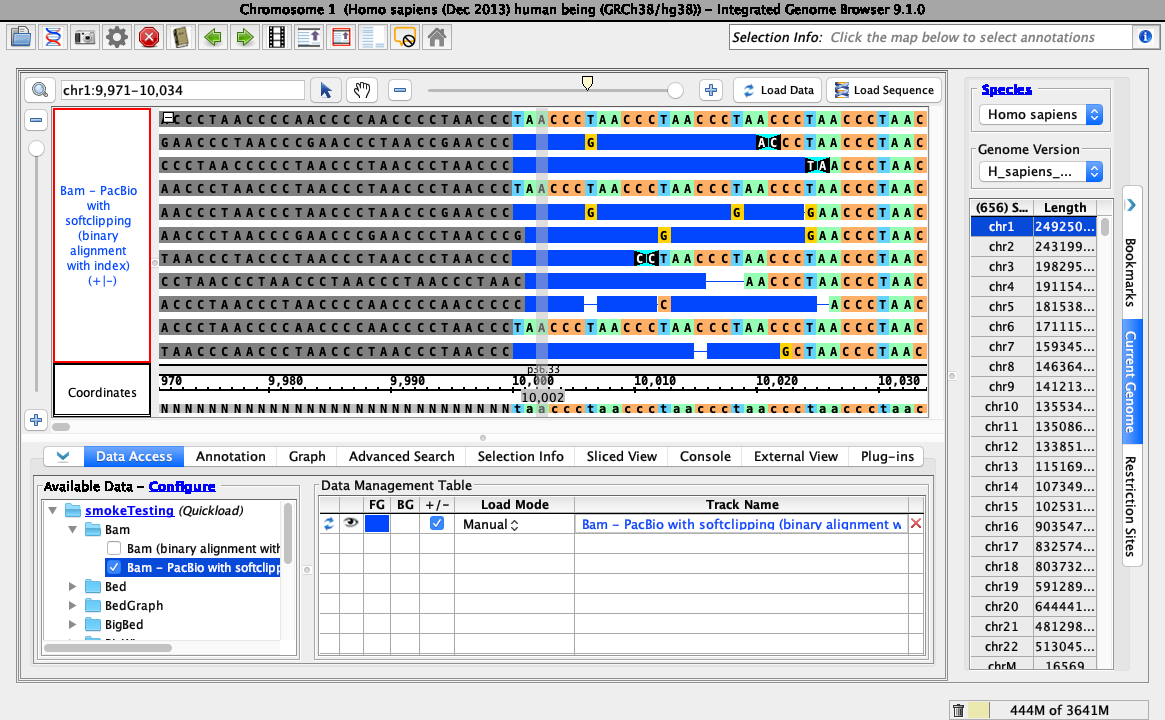Zoom in horizontally with the plus button
1165x720 pixels.
point(711,90)
